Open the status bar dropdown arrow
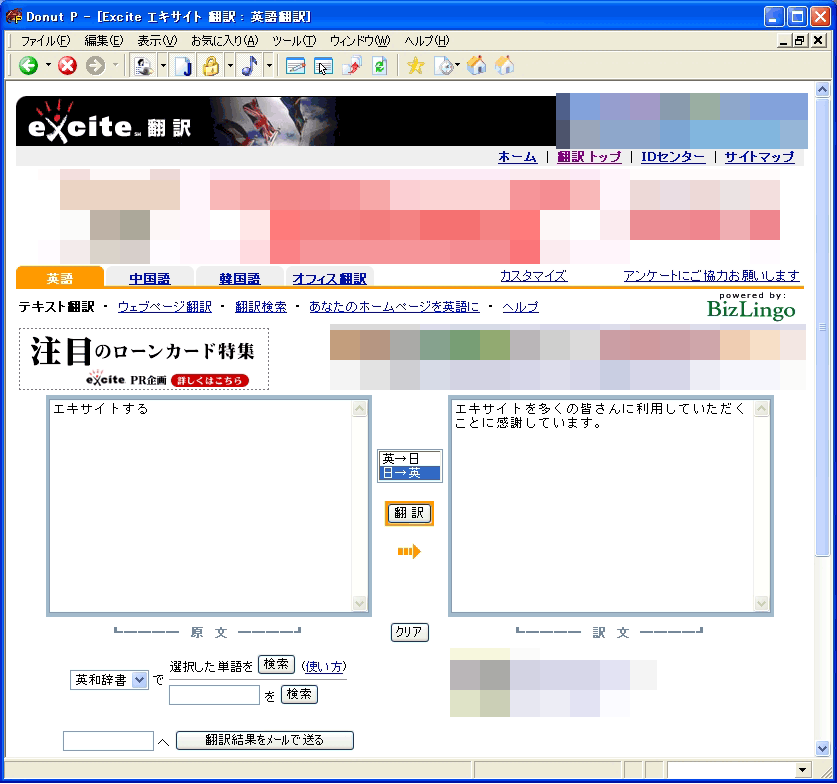The height and width of the screenshot is (784, 837). (x=802, y=770)
